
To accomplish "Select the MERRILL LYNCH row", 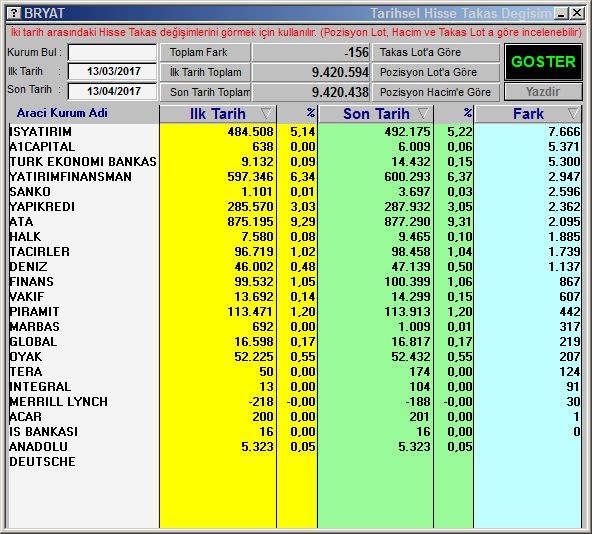I will [x=294, y=401].
